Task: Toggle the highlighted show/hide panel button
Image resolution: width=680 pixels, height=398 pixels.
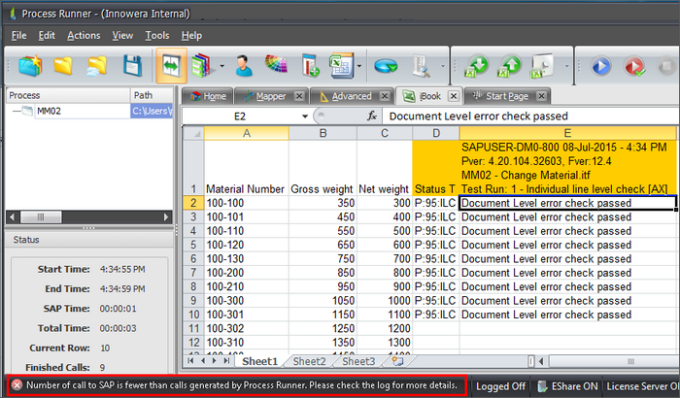Action: [171, 66]
